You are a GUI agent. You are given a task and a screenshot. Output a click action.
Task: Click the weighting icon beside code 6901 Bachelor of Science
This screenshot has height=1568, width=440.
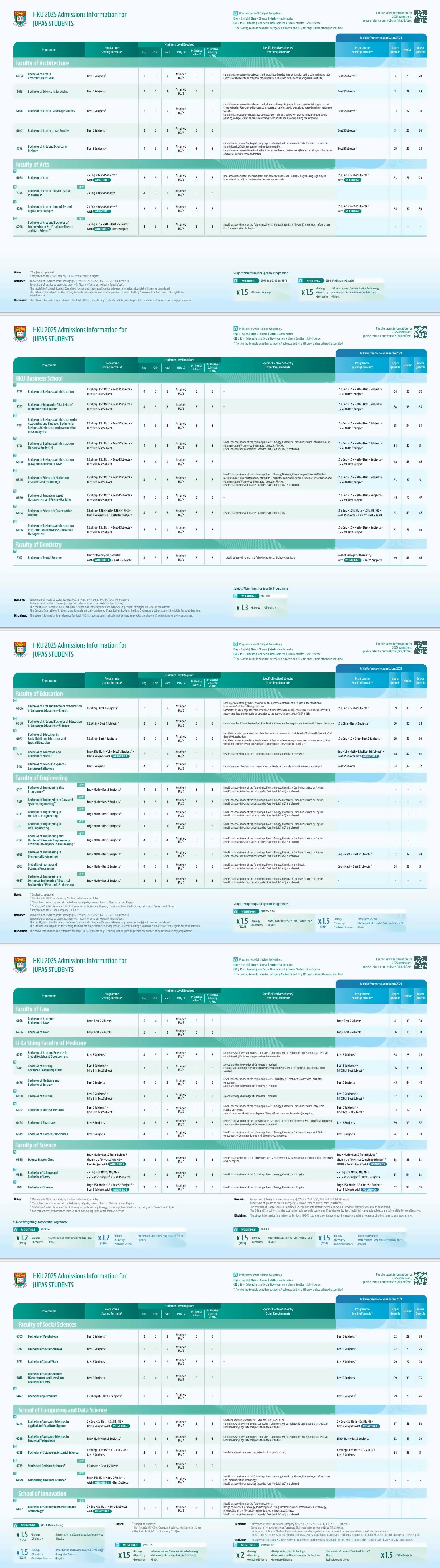tap(15, 1182)
